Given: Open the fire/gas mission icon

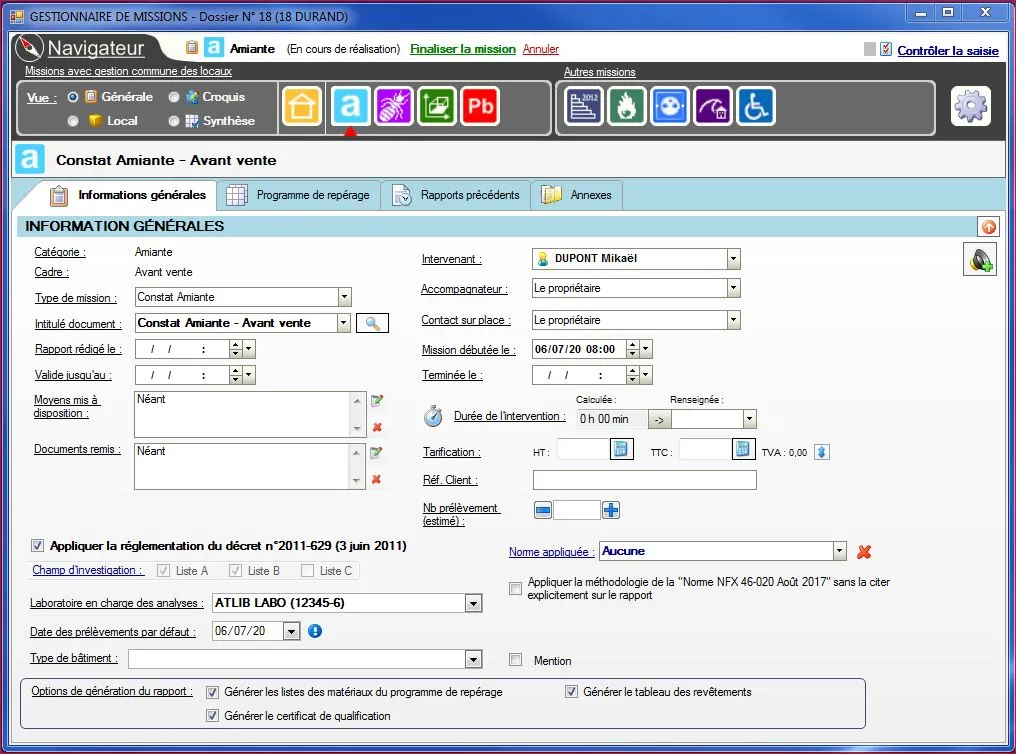Looking at the screenshot, I should tap(627, 106).
